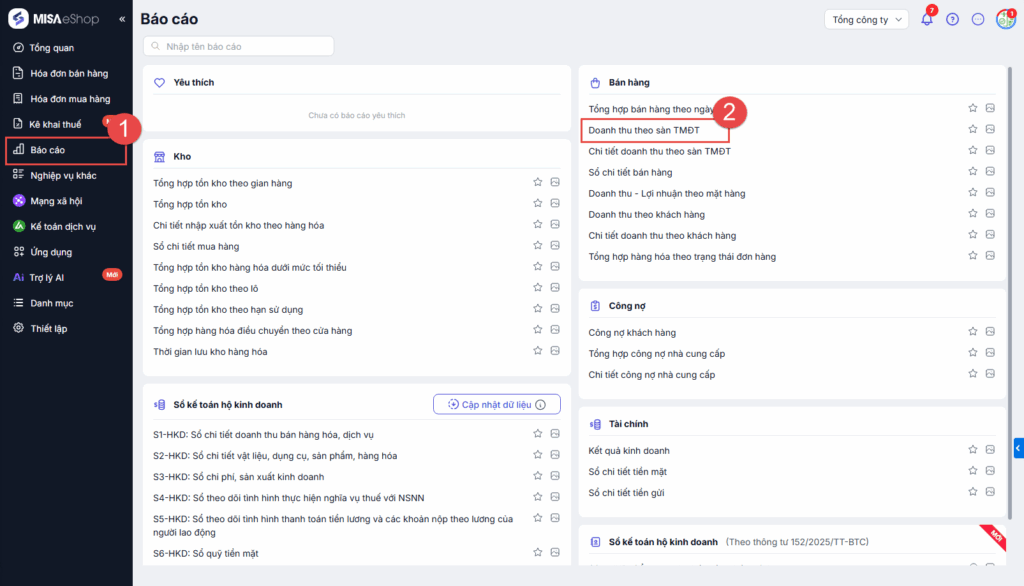Open the user avatar profile

(1005, 19)
